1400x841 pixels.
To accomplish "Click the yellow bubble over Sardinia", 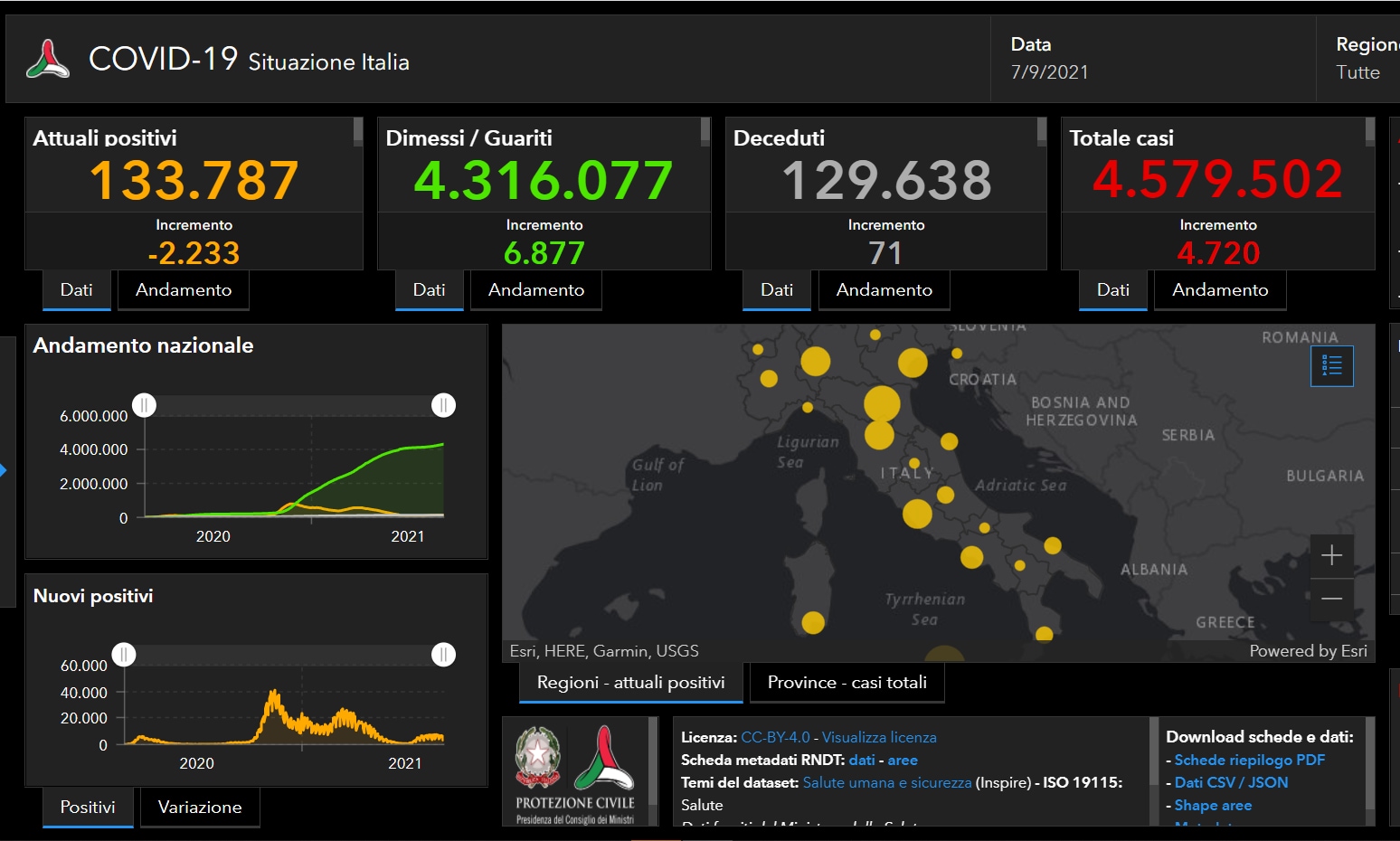I will click(x=813, y=622).
